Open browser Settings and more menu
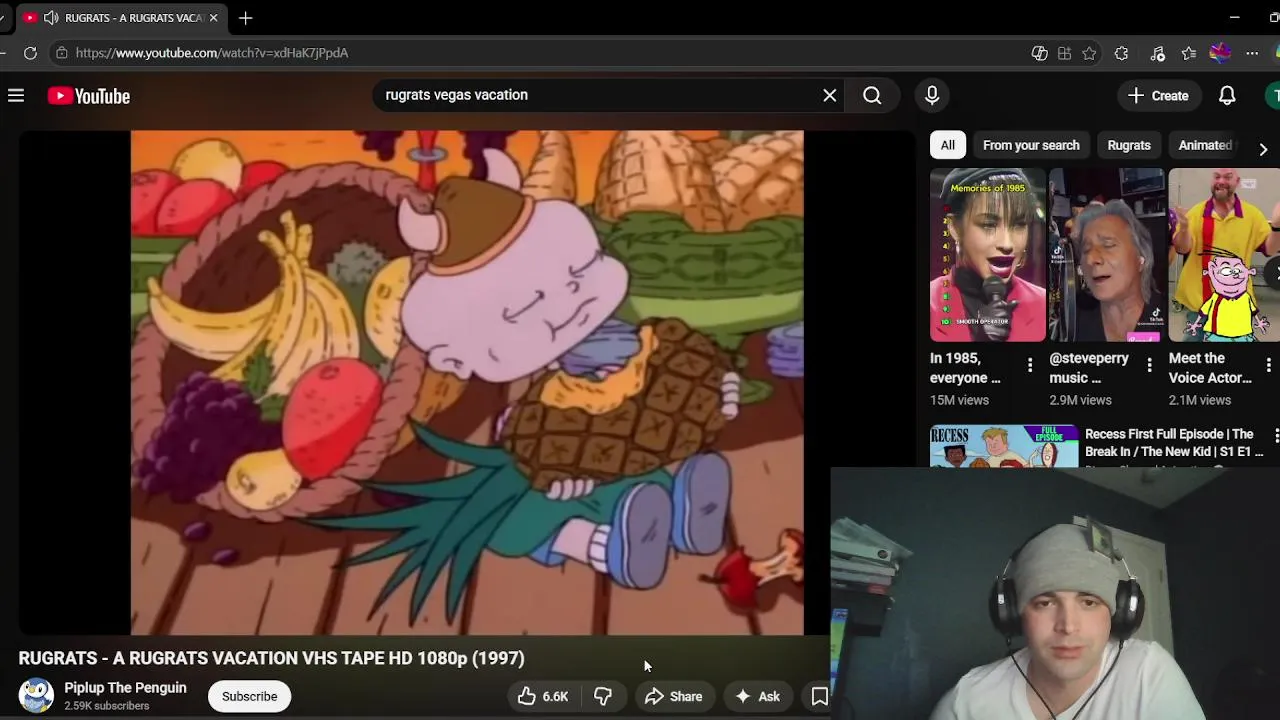The image size is (1280, 720). 1252,53
